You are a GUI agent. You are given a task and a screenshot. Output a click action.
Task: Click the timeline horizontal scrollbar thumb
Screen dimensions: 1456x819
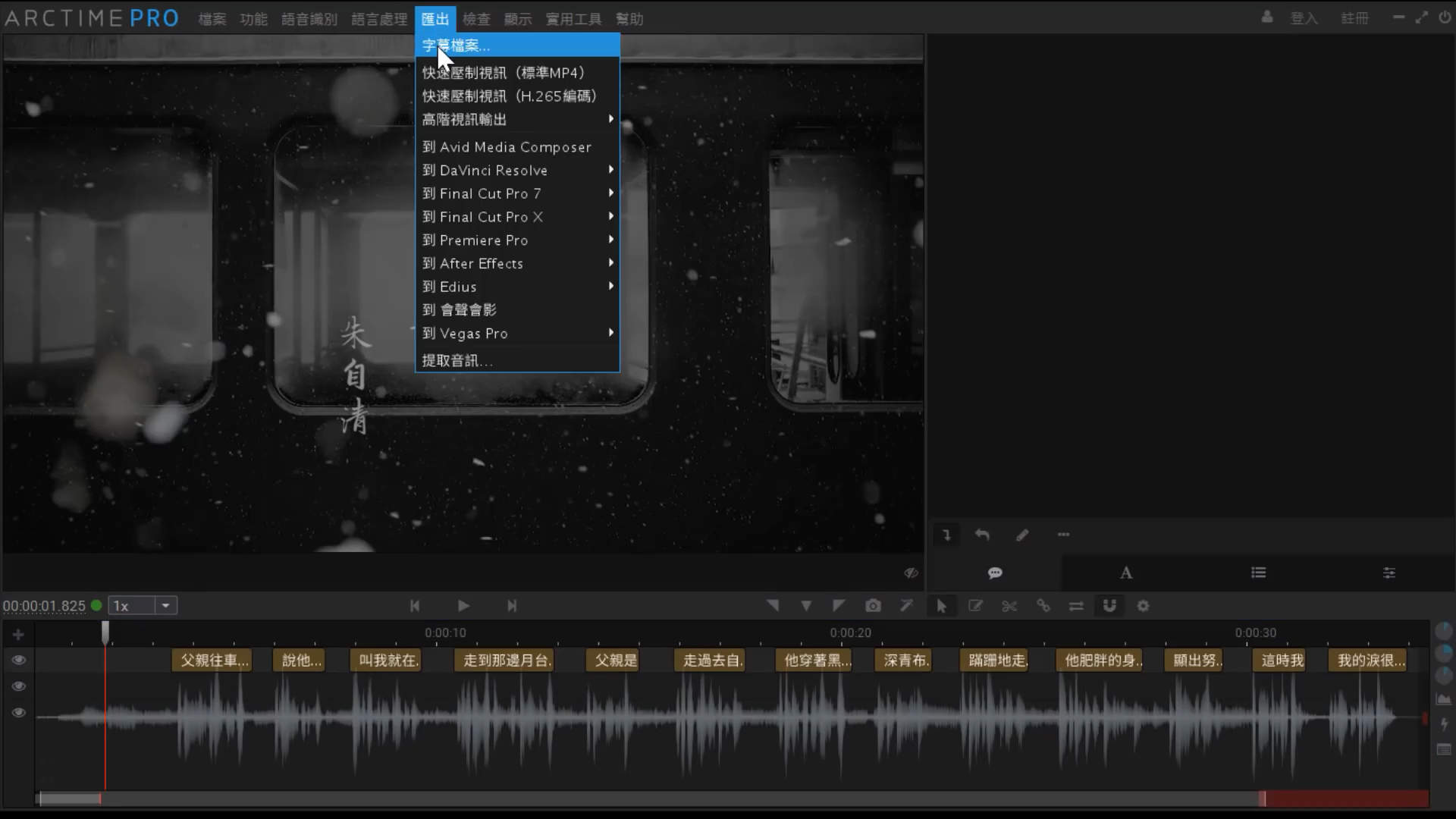pyautogui.click(x=70, y=799)
